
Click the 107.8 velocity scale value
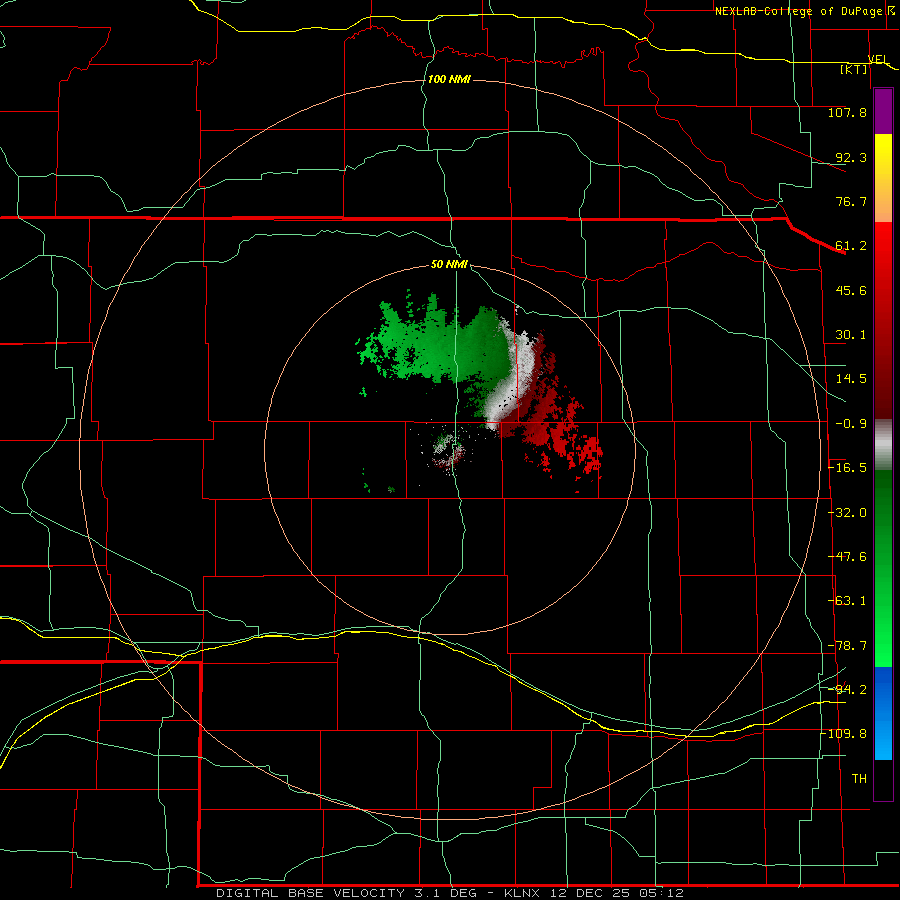(x=847, y=112)
